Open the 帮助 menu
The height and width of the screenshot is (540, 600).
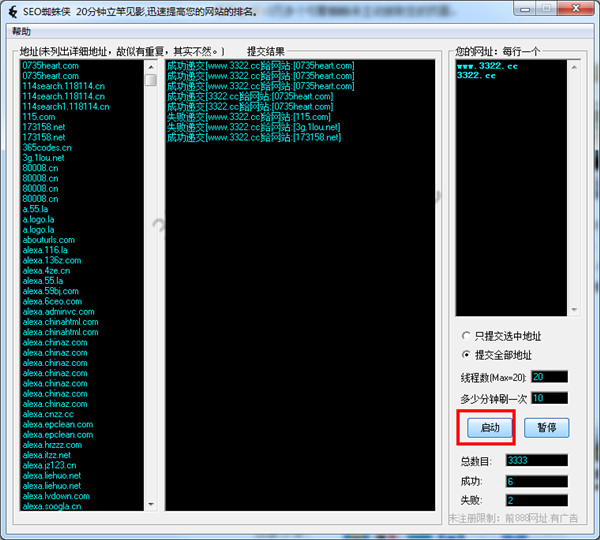point(21,31)
